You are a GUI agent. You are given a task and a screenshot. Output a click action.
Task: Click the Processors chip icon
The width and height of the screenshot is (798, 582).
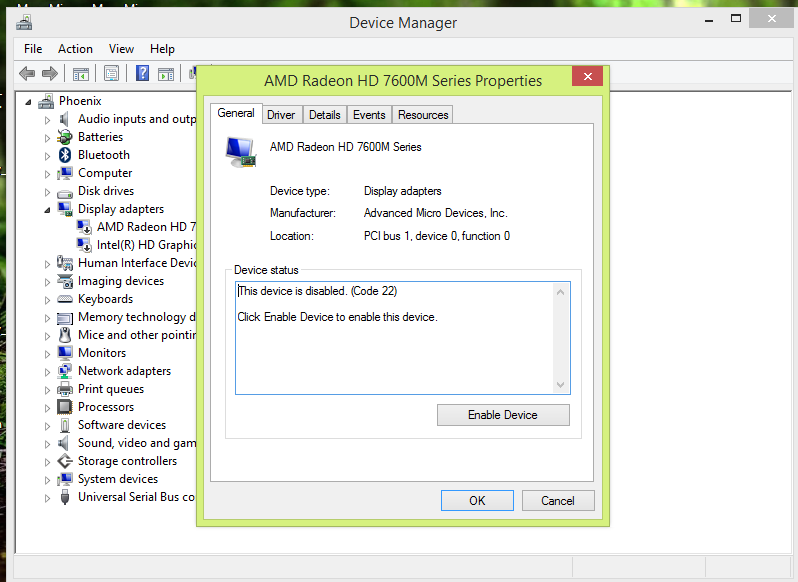[65, 407]
